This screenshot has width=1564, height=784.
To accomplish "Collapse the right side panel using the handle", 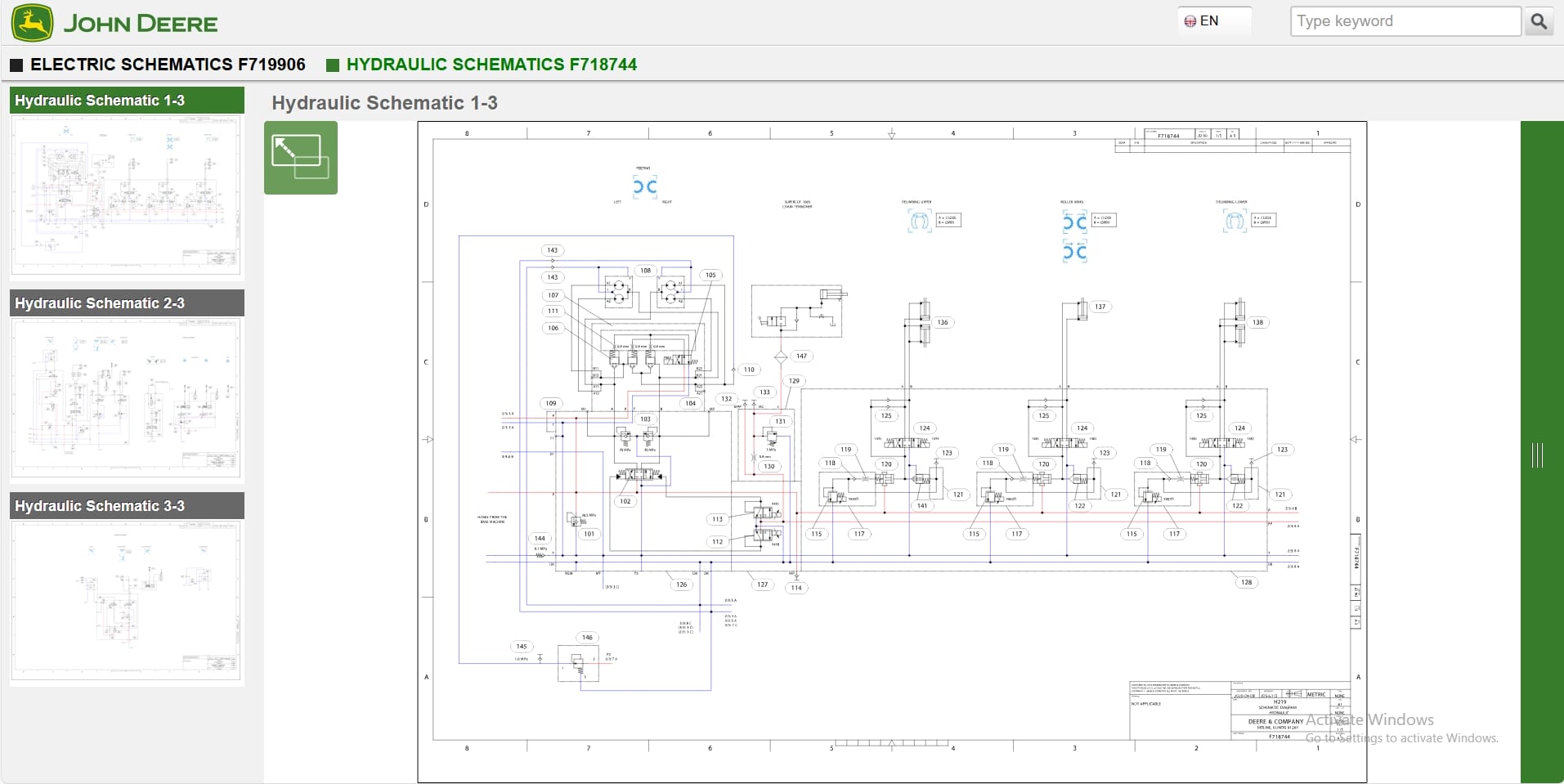I will pos(1539,455).
